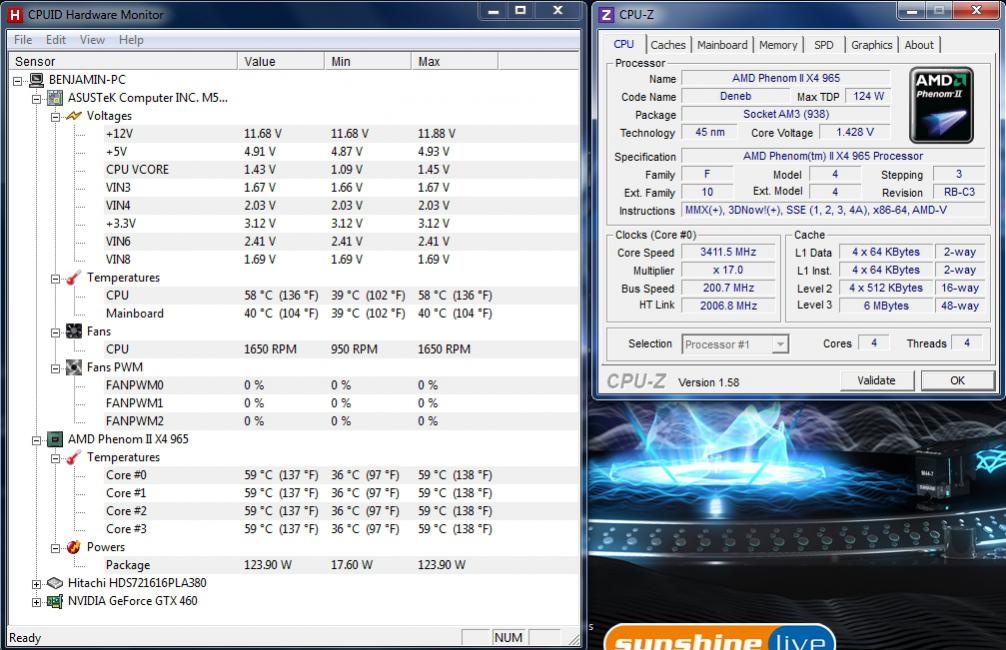Collapse the BENJAMIN-PC root node
This screenshot has width=1006, height=650.
(x=18, y=81)
